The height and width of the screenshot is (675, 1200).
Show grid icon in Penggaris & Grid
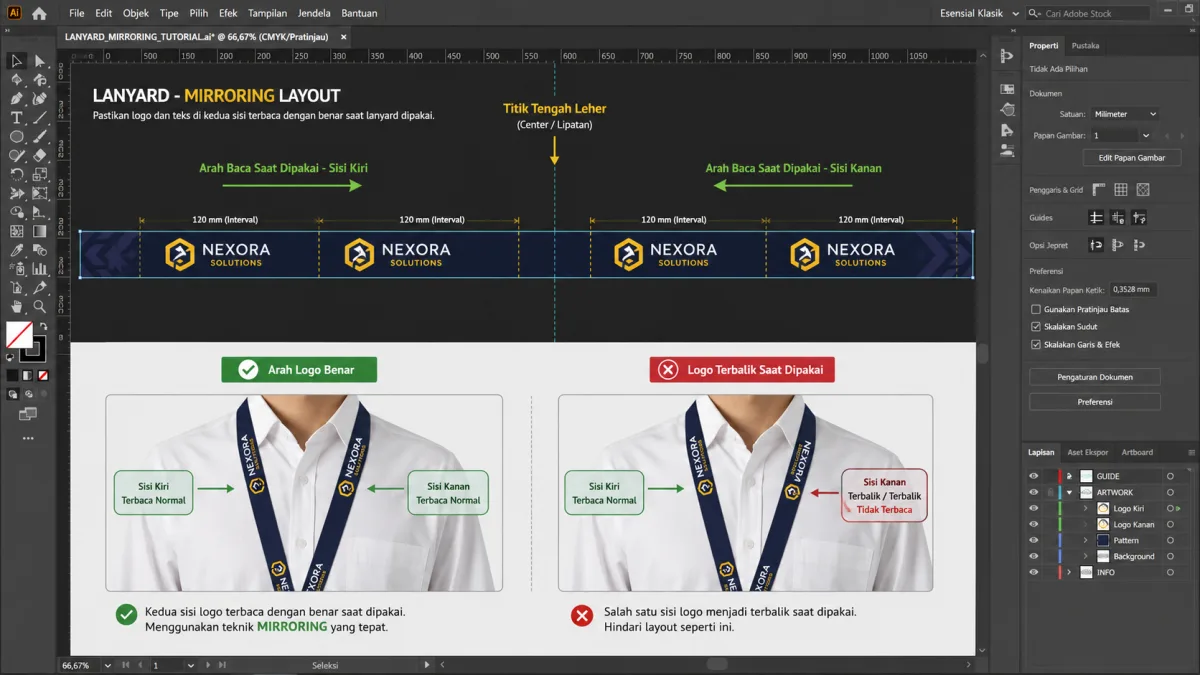pyautogui.click(x=1121, y=190)
